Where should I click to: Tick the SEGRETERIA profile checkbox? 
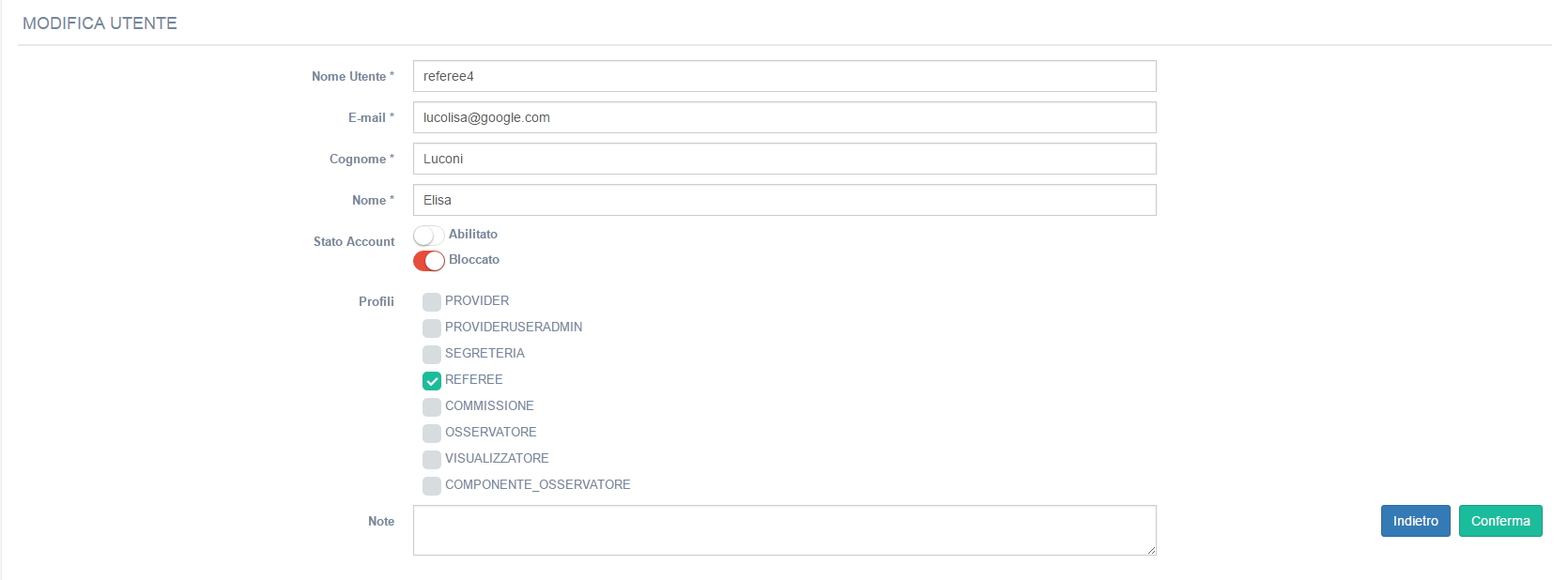[432, 354]
